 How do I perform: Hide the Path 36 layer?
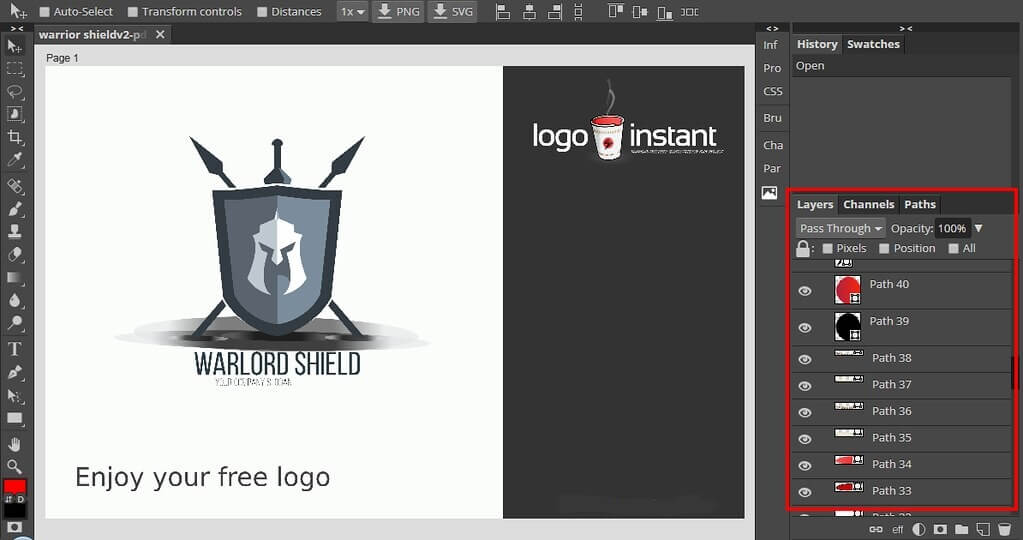tap(805, 412)
